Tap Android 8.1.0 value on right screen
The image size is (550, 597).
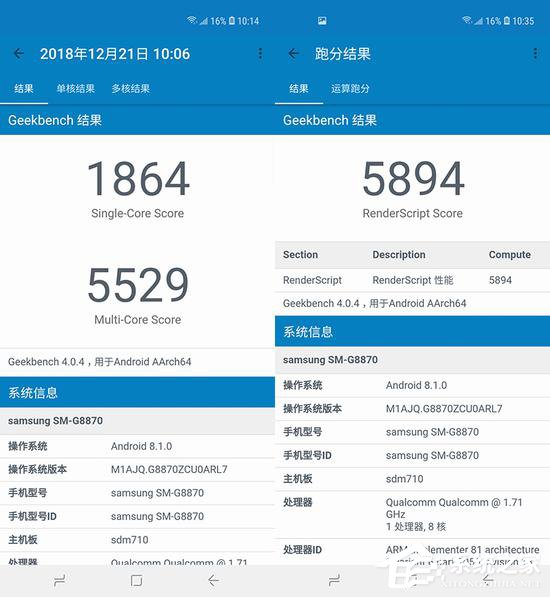[x=416, y=385]
